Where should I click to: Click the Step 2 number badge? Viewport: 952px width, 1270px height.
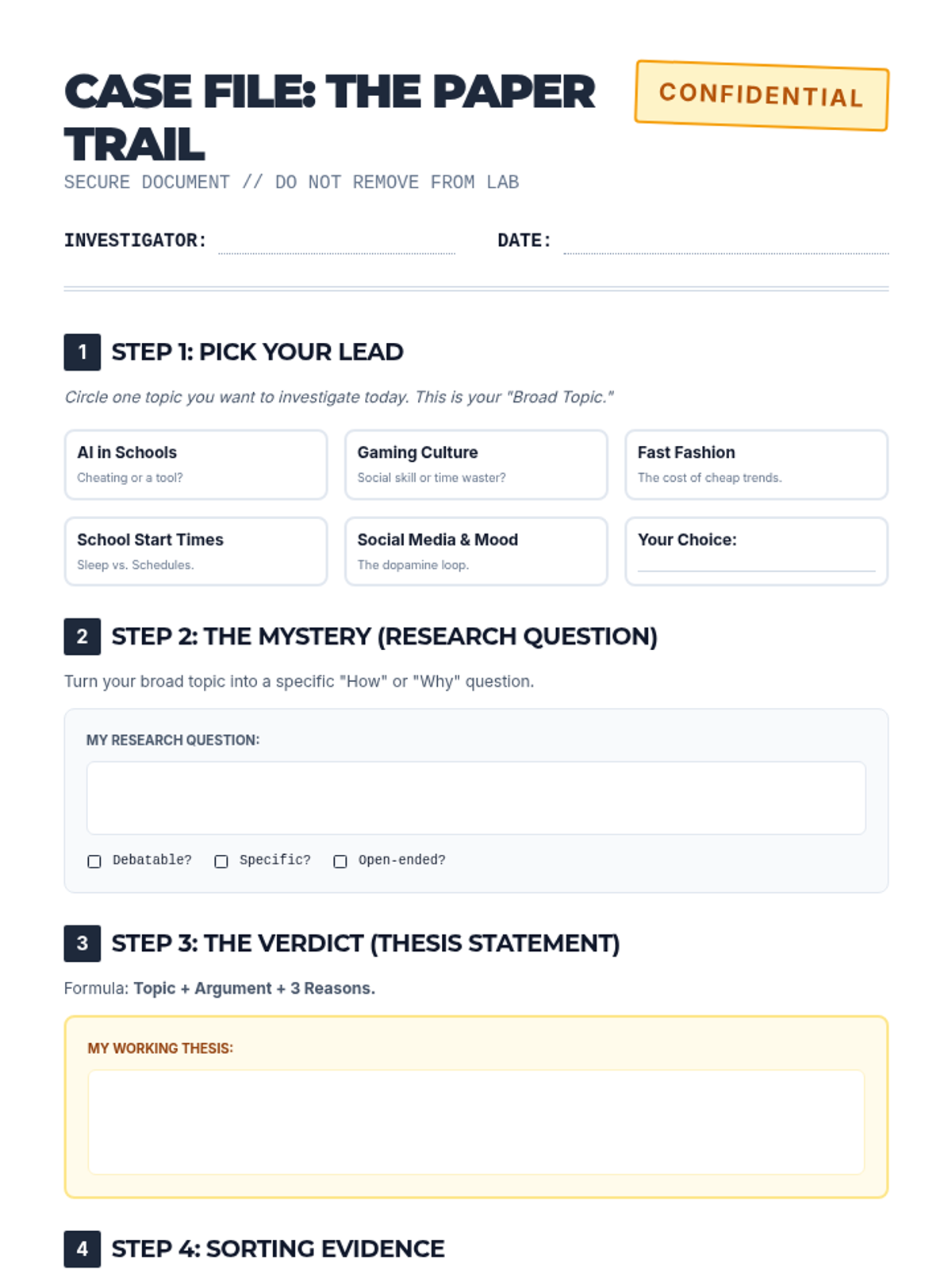click(x=83, y=637)
